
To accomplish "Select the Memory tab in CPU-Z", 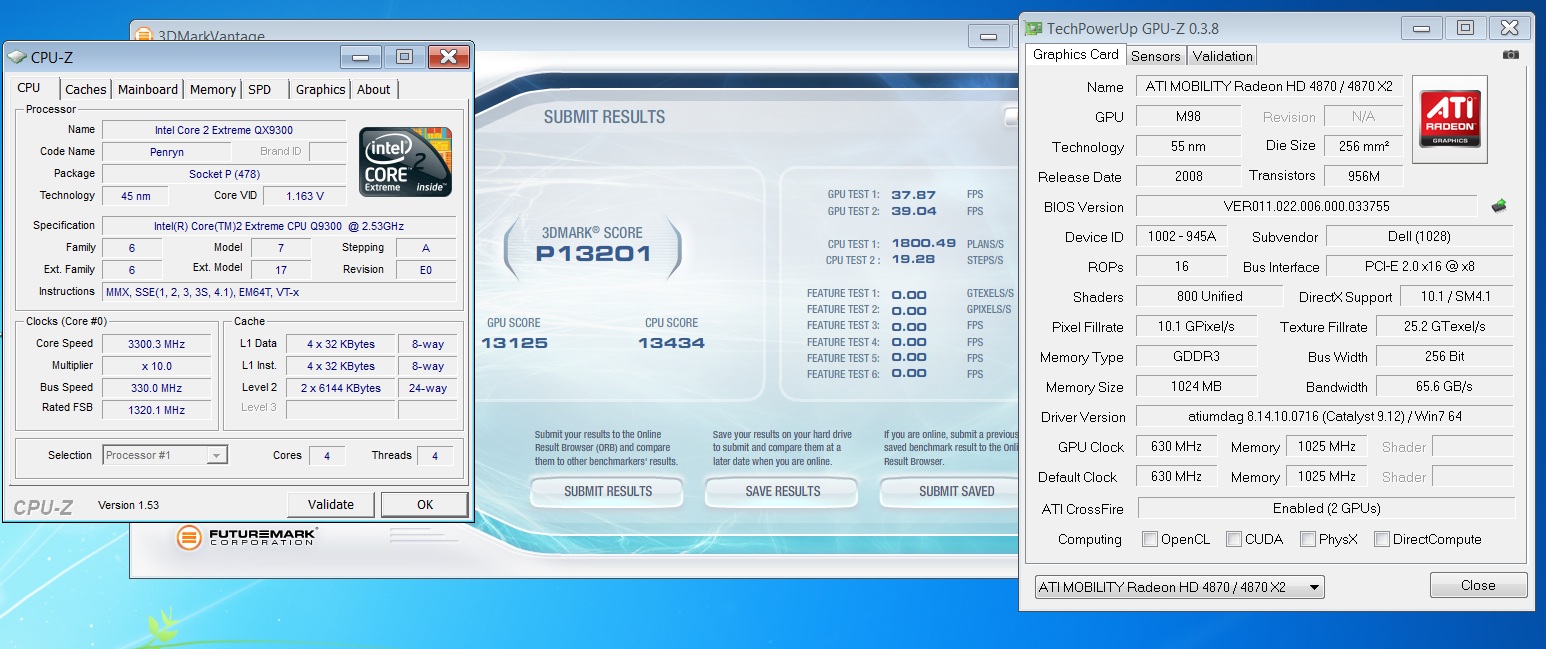I will [x=213, y=89].
